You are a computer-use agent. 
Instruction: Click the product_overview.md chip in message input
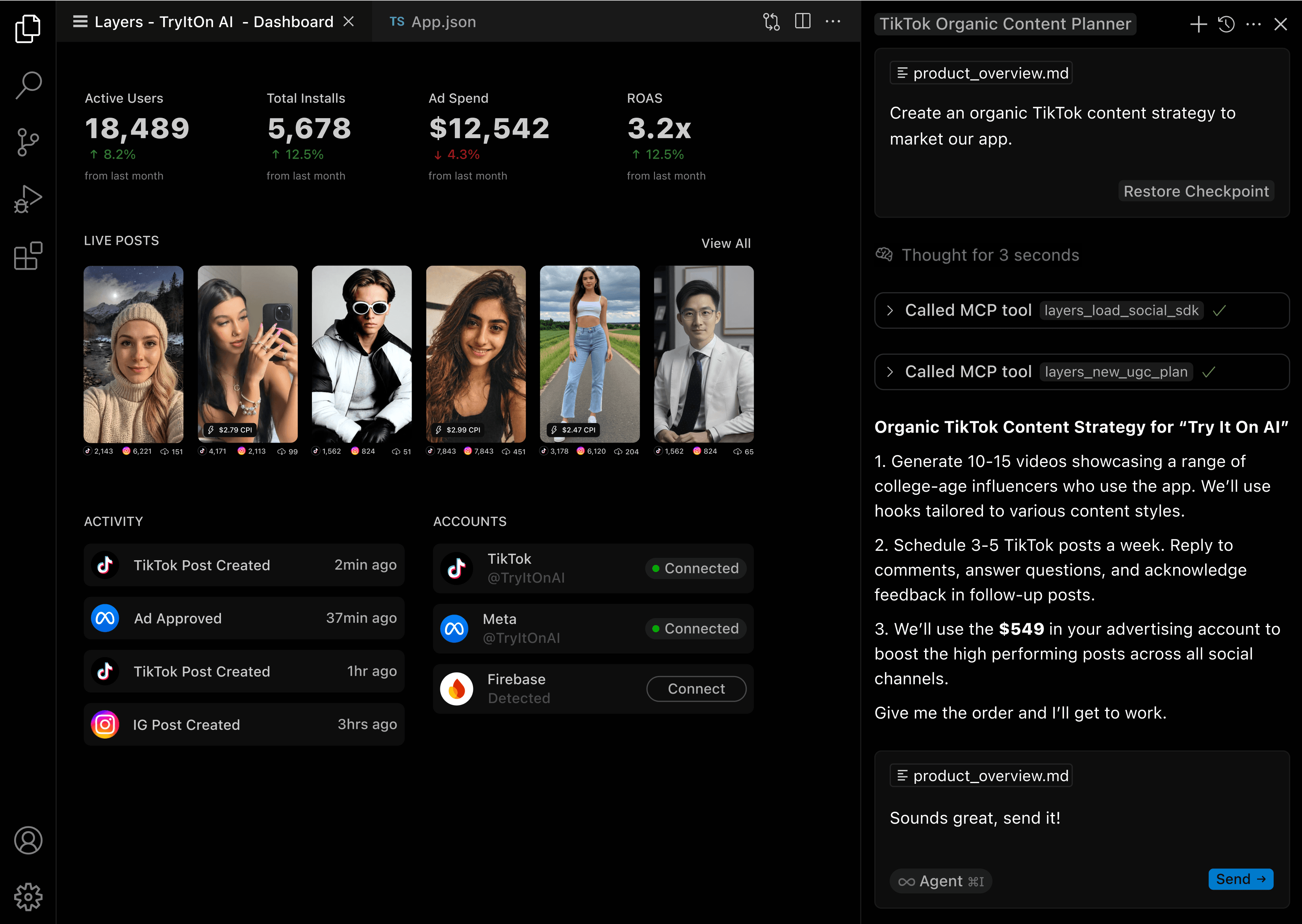pos(981,776)
